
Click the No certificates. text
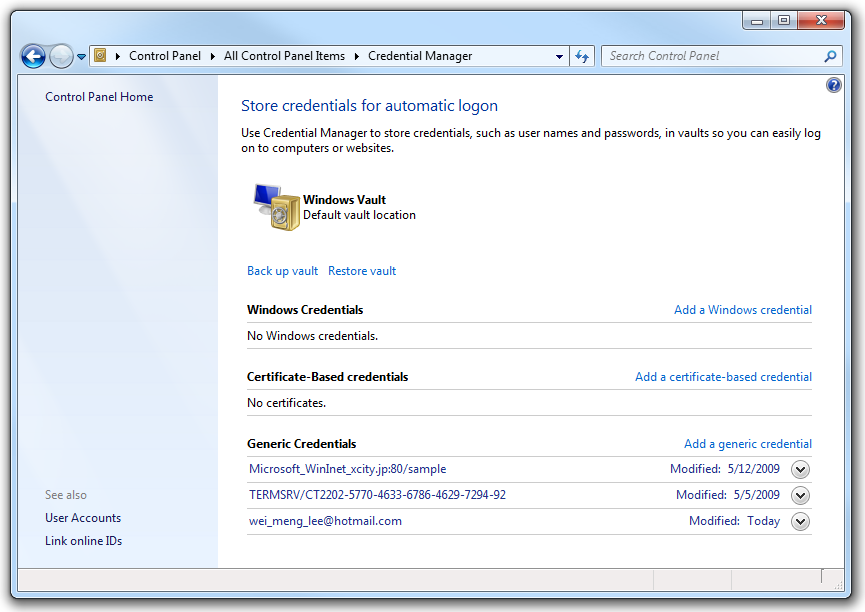[x=286, y=403]
